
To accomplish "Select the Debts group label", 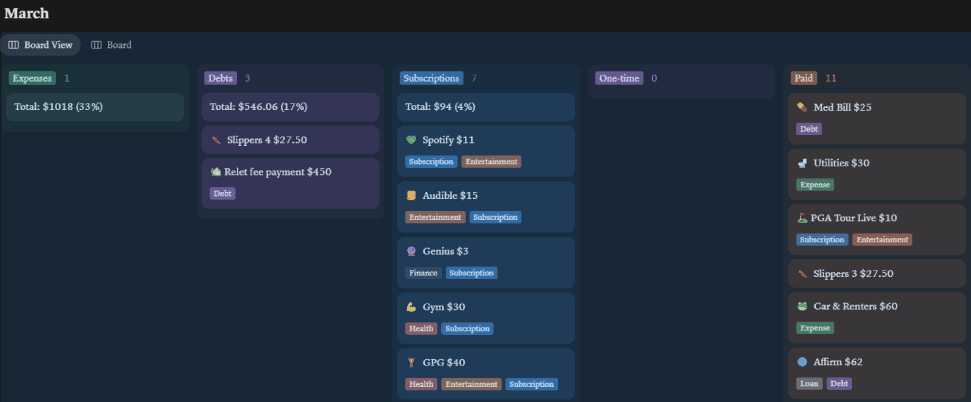I will 221,78.
